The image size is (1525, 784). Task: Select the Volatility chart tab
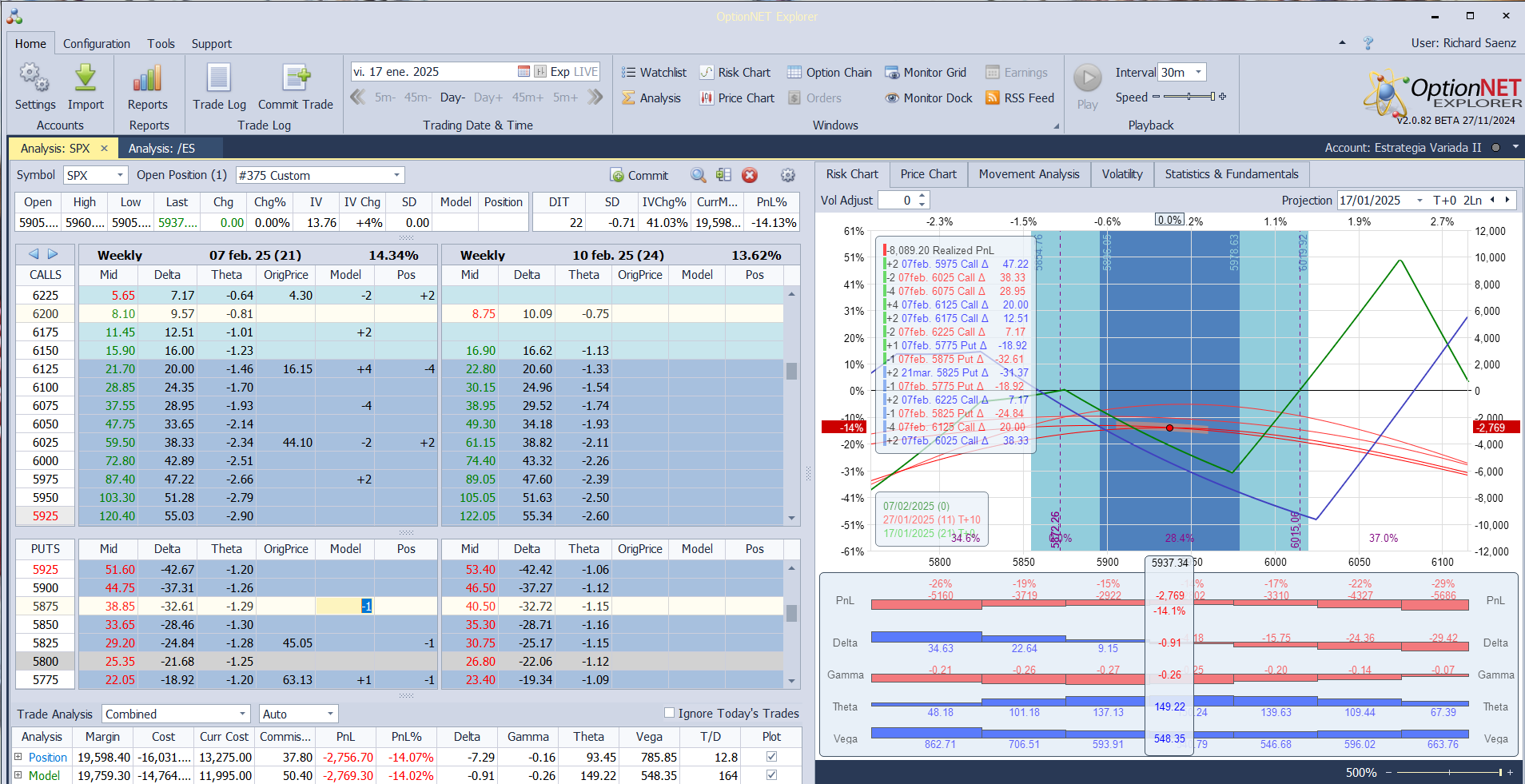click(1122, 174)
